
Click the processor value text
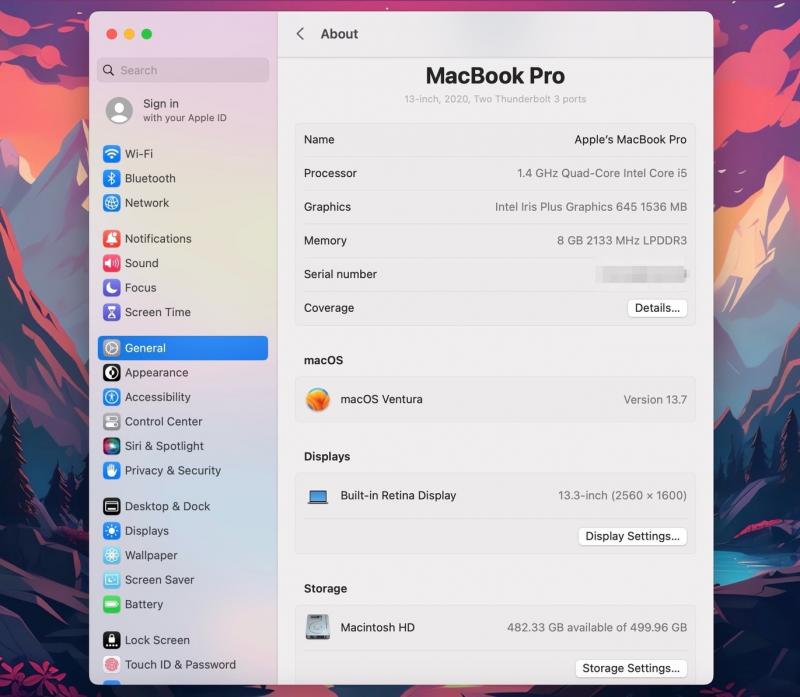602,173
